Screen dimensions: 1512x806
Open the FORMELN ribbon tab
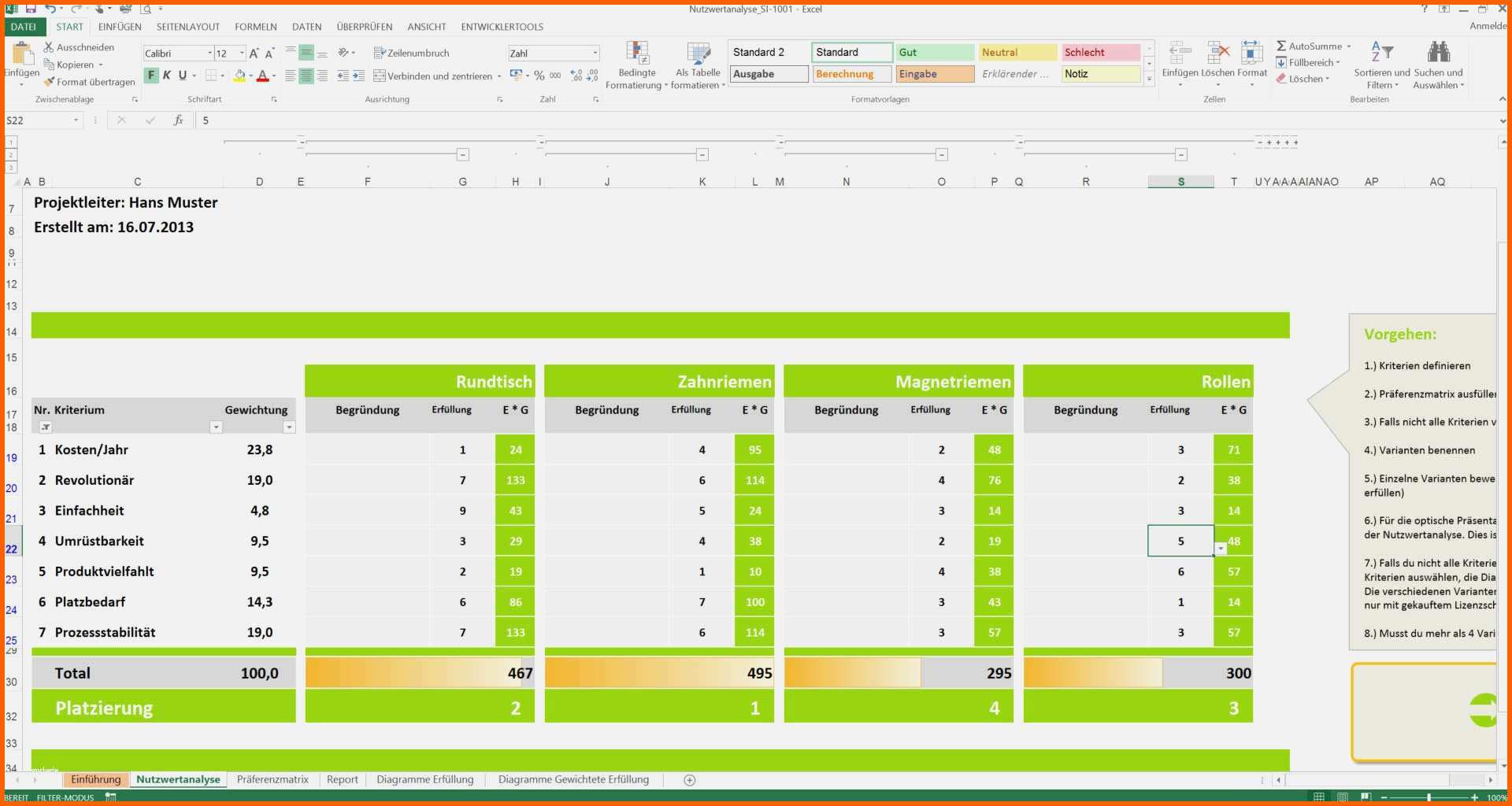click(x=256, y=27)
